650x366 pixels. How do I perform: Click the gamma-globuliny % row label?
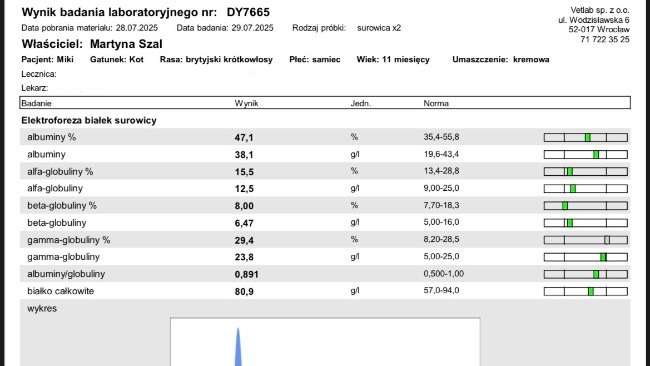69,240
